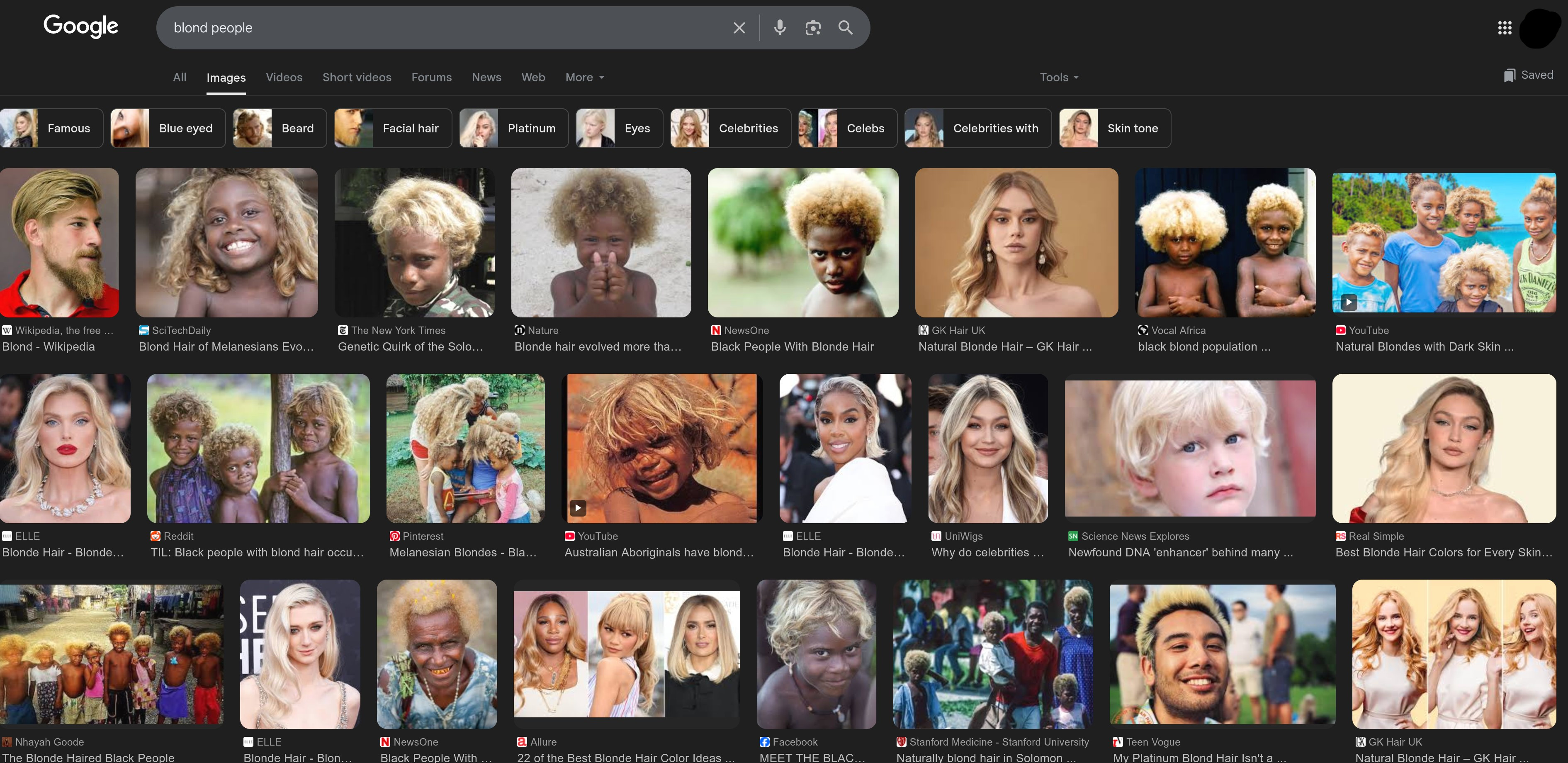The image size is (1568, 763).
Task: Expand the More dropdown
Action: click(585, 77)
